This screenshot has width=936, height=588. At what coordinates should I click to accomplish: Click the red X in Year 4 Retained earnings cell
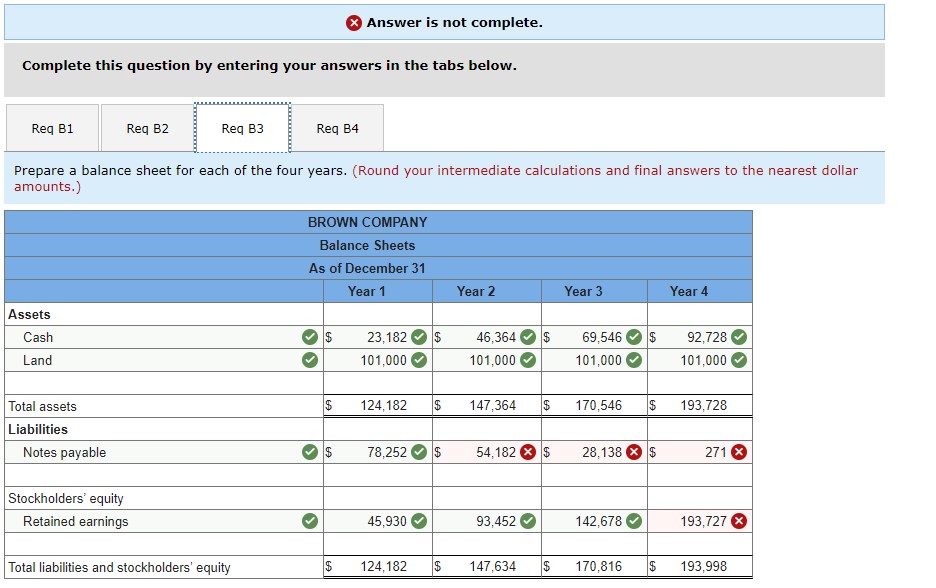point(738,521)
